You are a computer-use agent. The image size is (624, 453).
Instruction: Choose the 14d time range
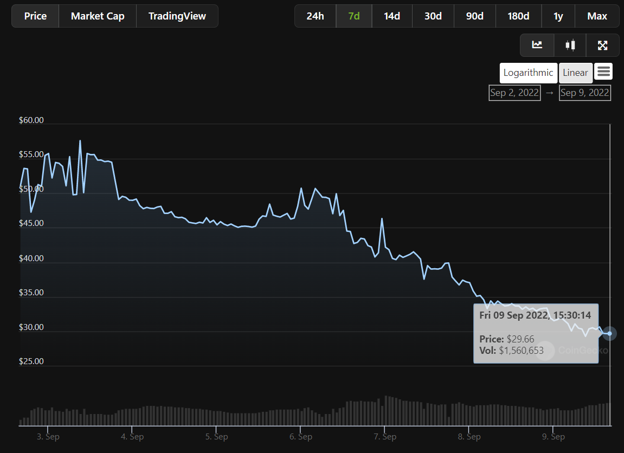[392, 16]
